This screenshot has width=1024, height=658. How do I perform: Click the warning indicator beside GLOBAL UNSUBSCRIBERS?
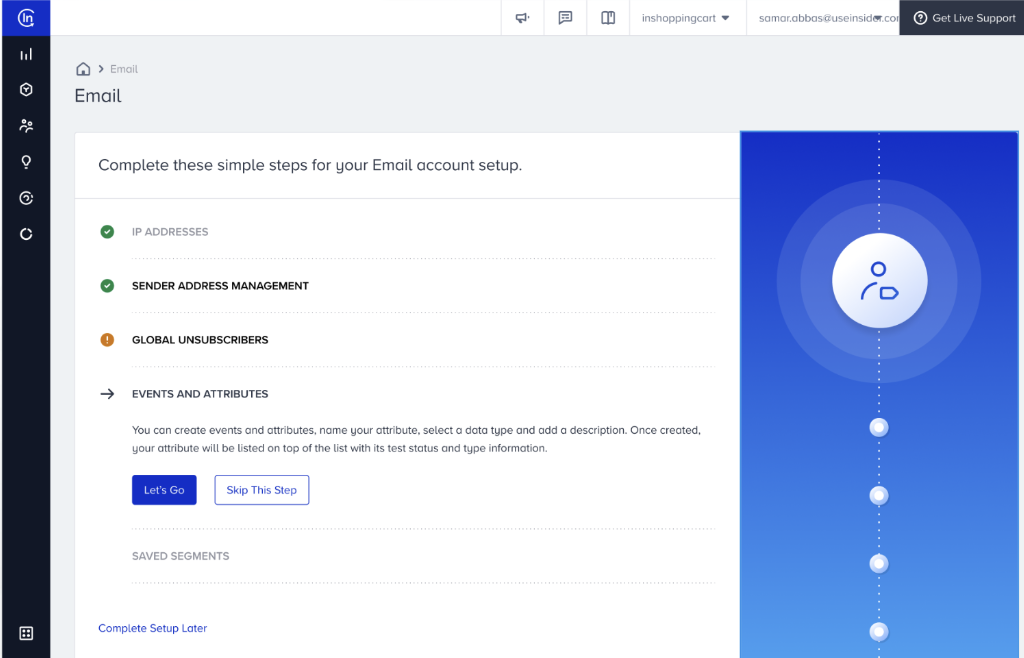[107, 339]
